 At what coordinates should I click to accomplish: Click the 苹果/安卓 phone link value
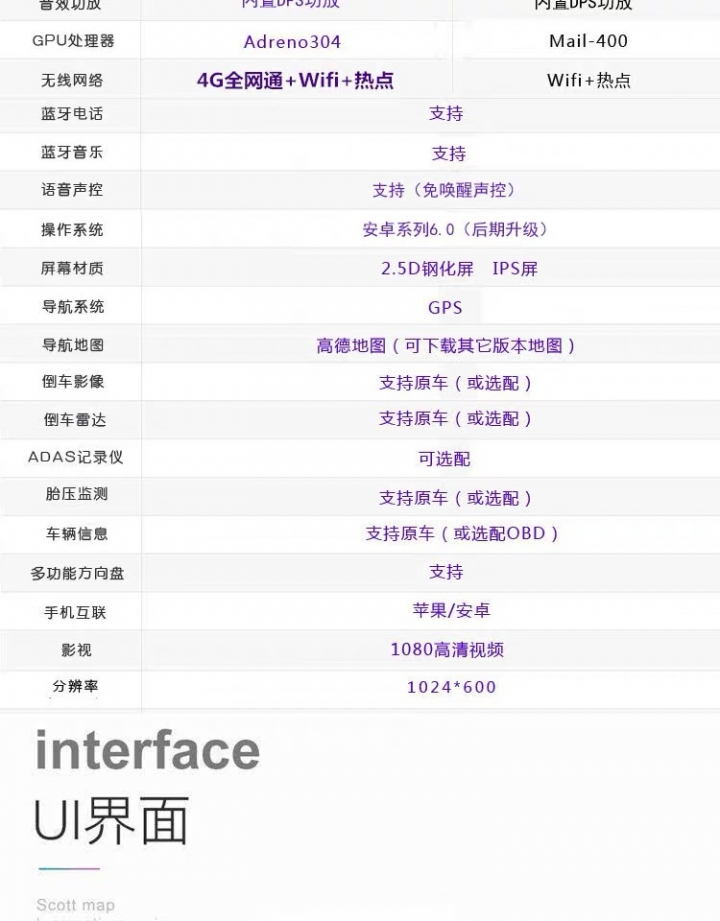click(x=451, y=611)
